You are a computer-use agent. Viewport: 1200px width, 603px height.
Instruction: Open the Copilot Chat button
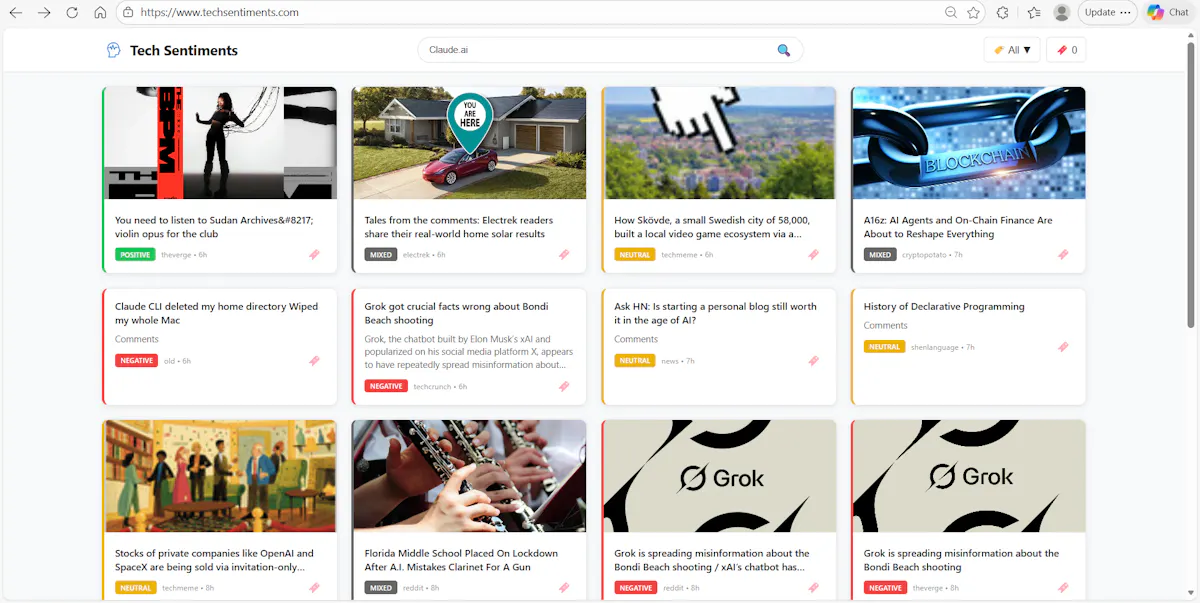point(1168,12)
